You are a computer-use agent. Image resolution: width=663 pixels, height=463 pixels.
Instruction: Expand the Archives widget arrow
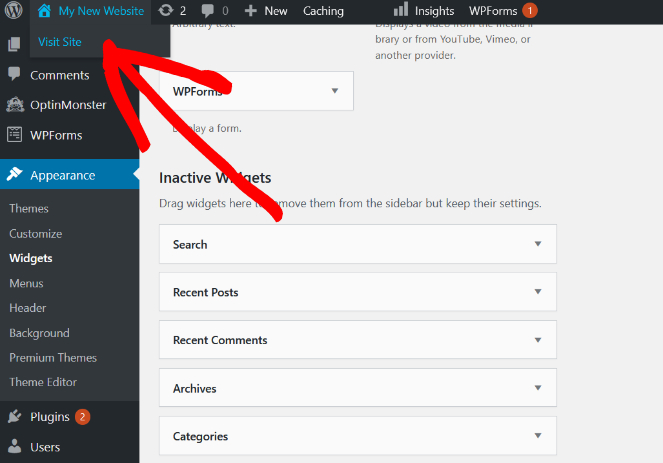click(x=537, y=388)
